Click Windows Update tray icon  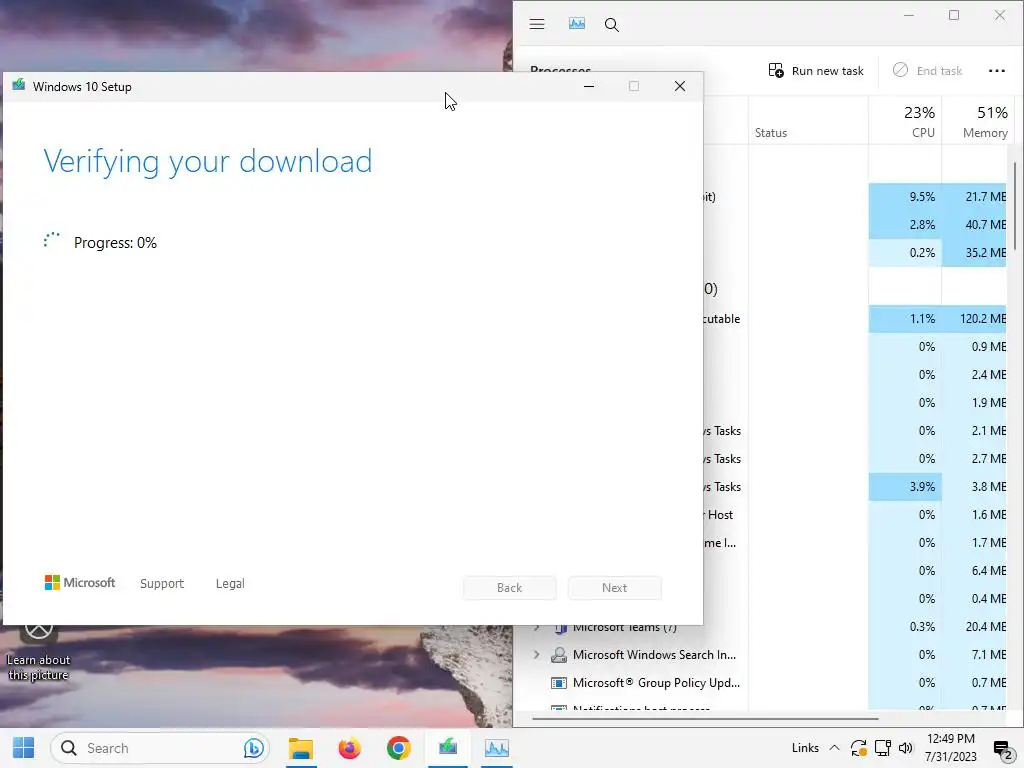[858, 748]
